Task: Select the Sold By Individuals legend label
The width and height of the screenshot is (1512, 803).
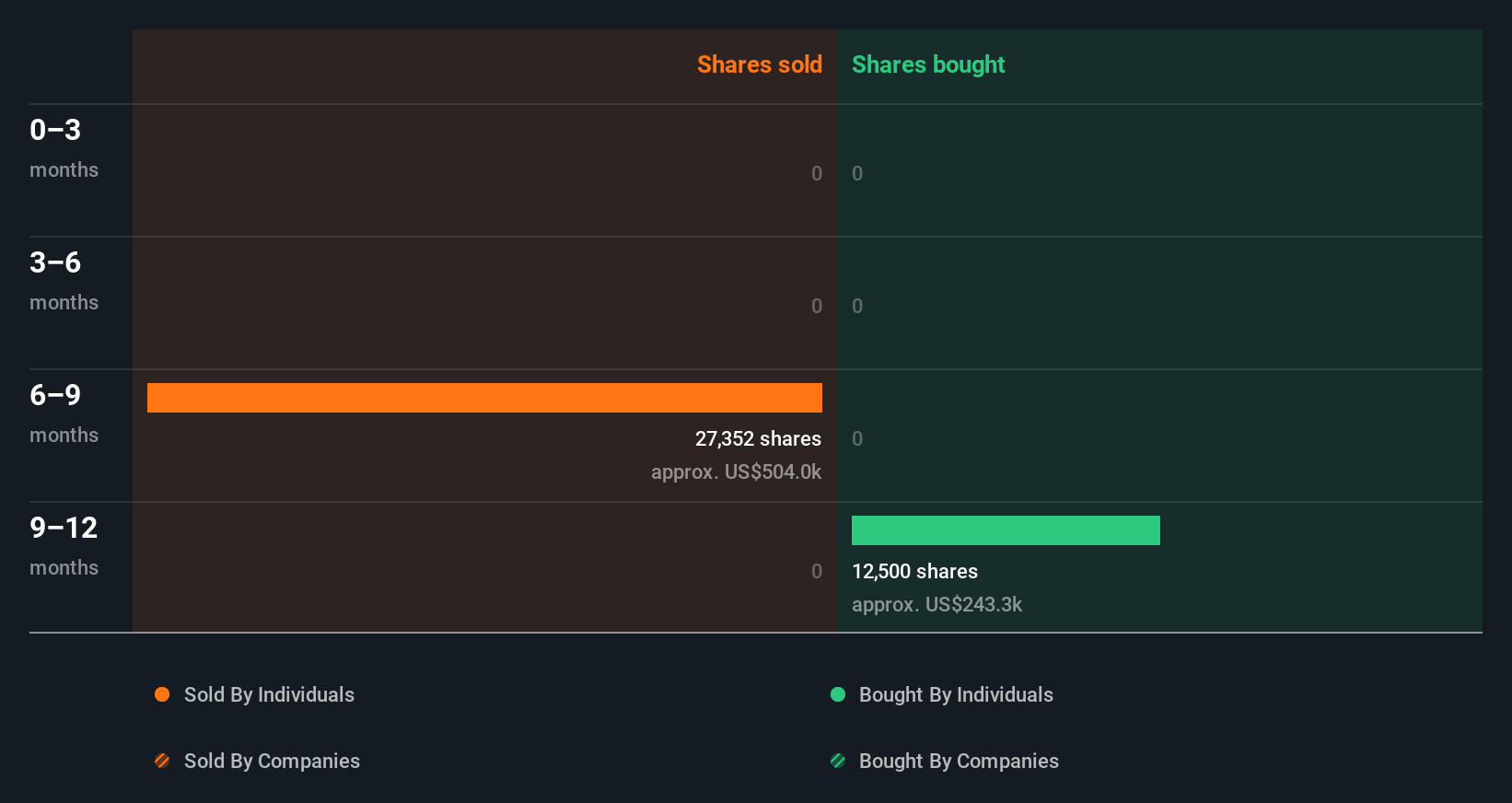Action: coord(269,695)
